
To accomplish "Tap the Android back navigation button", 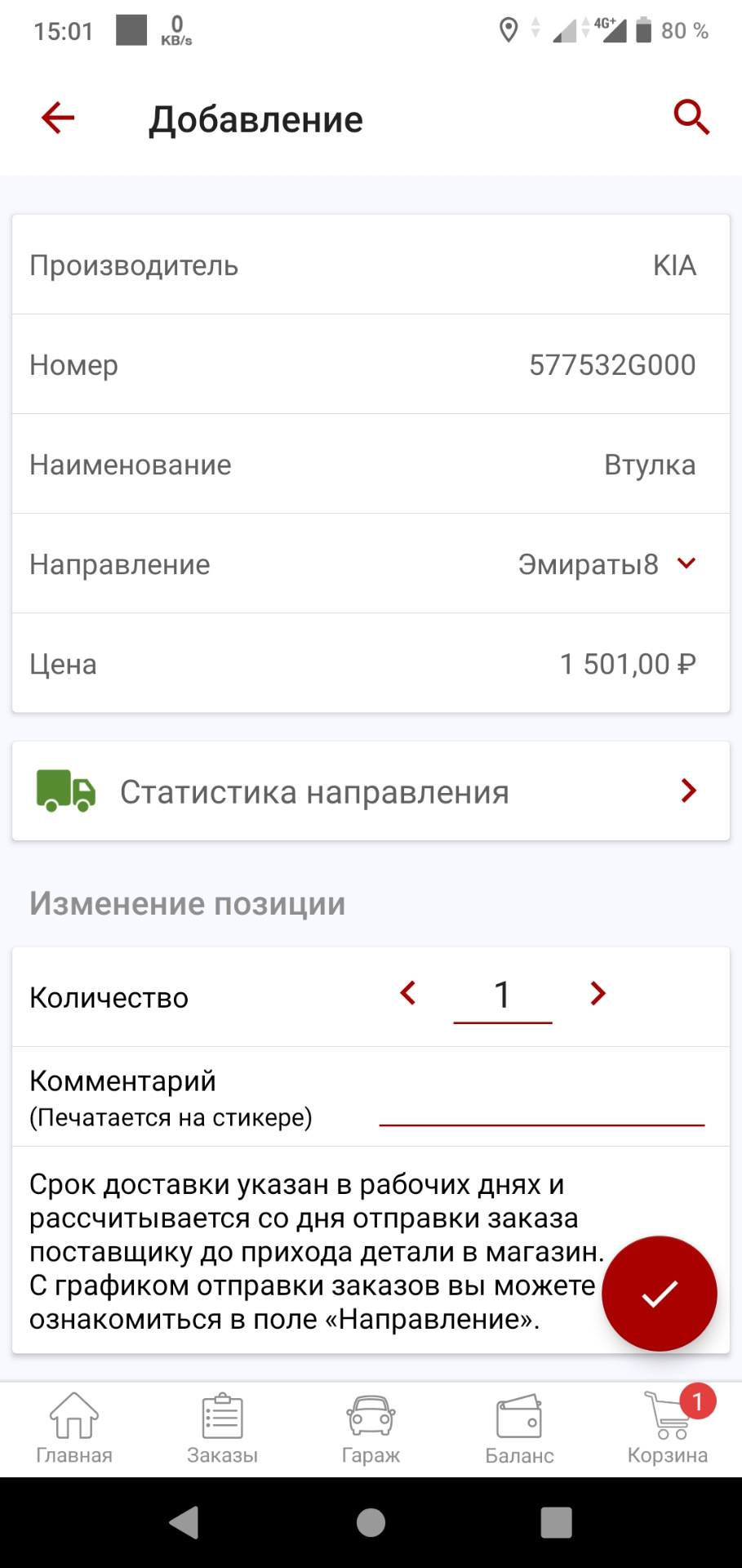I will pos(184,1522).
